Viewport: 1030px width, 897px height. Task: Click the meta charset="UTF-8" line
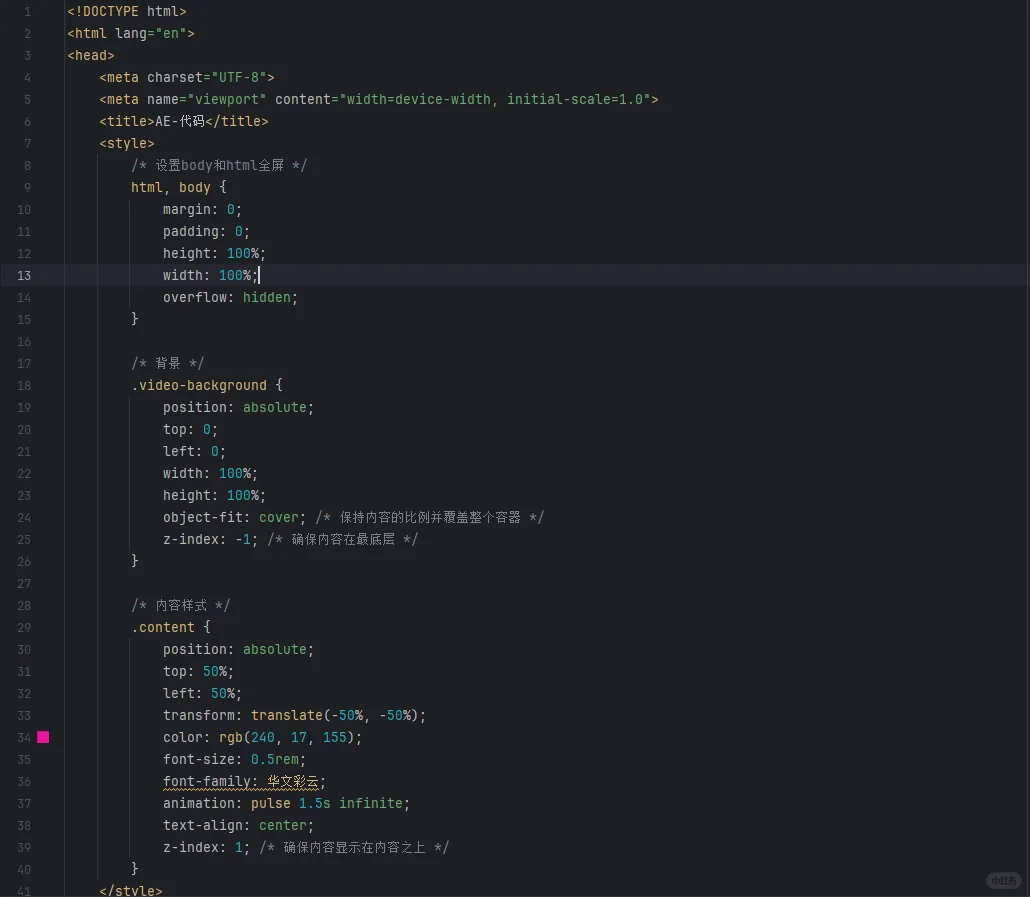(187, 77)
